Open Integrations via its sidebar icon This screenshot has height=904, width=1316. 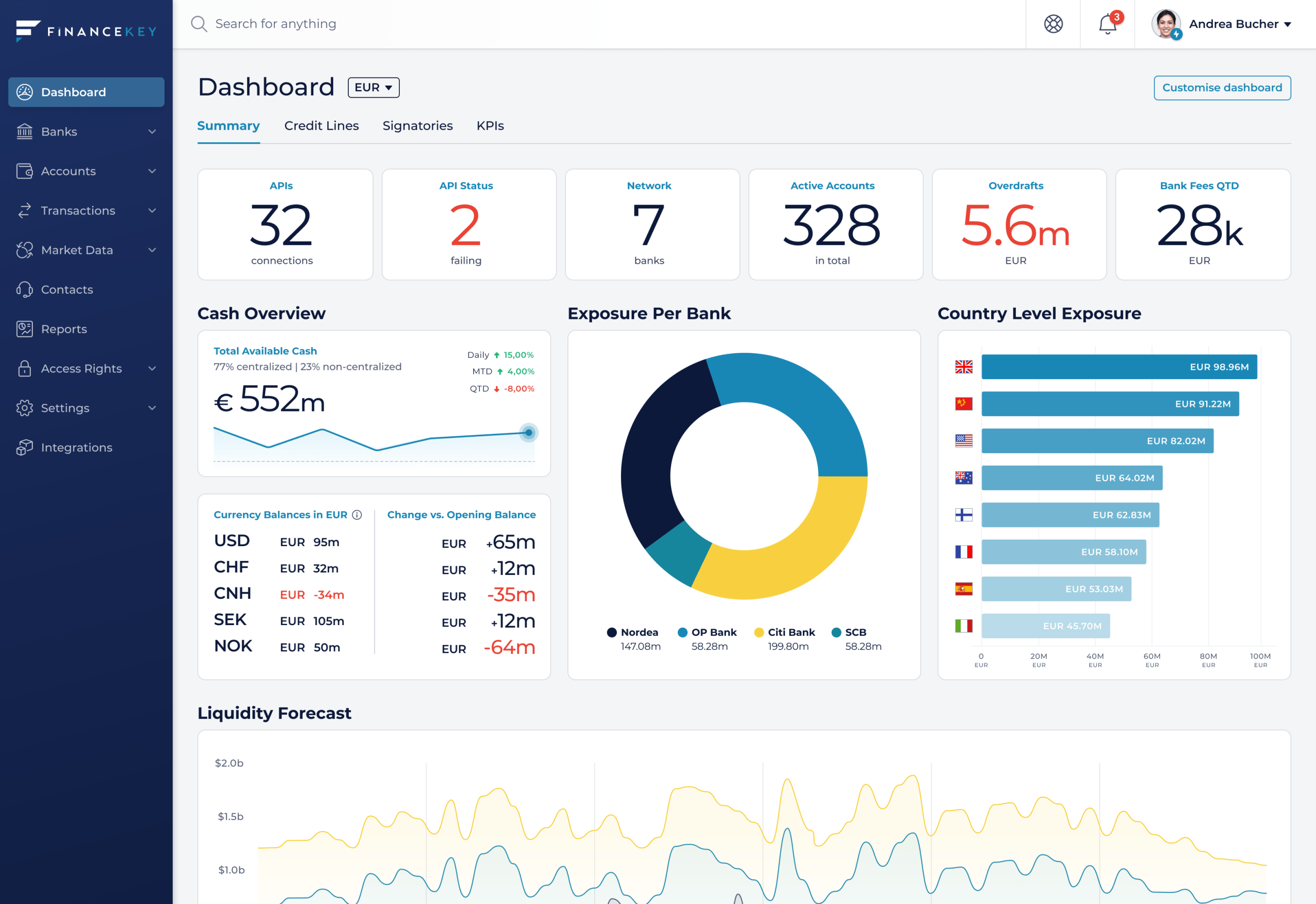[24, 447]
